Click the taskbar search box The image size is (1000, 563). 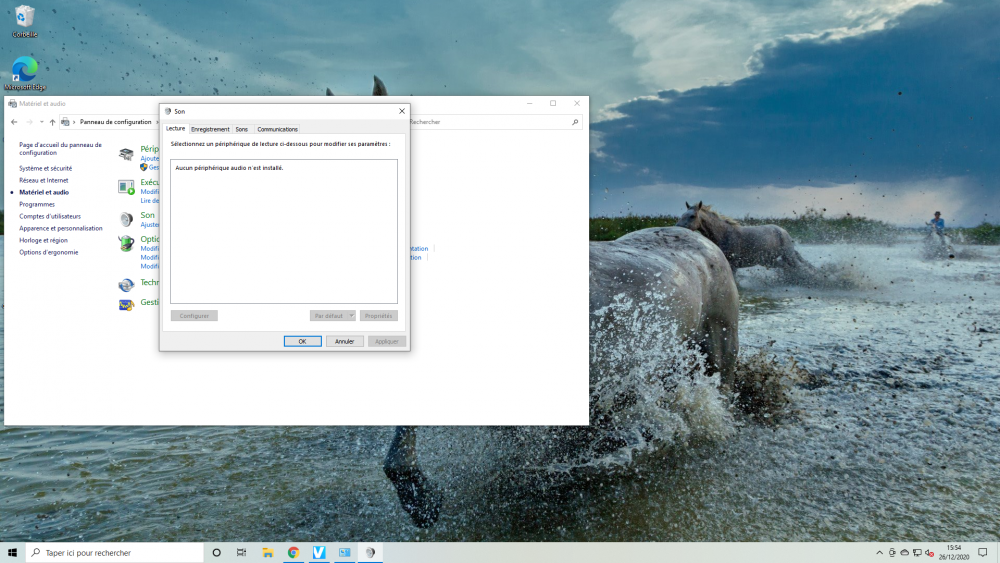[x=115, y=552]
